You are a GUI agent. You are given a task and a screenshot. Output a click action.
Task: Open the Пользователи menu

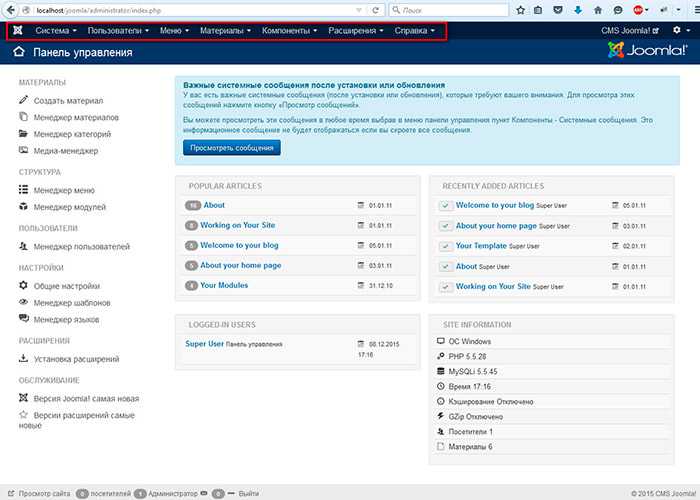(118, 30)
